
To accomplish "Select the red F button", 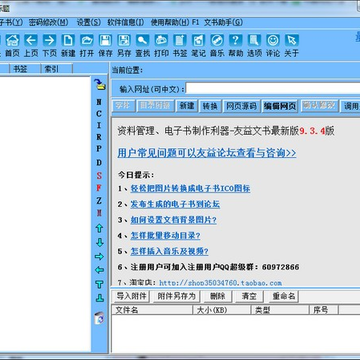I will point(99,188).
